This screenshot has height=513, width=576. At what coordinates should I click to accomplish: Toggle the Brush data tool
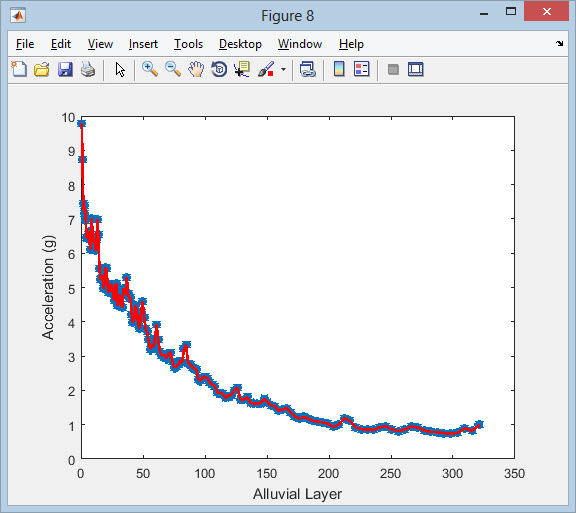point(266,69)
